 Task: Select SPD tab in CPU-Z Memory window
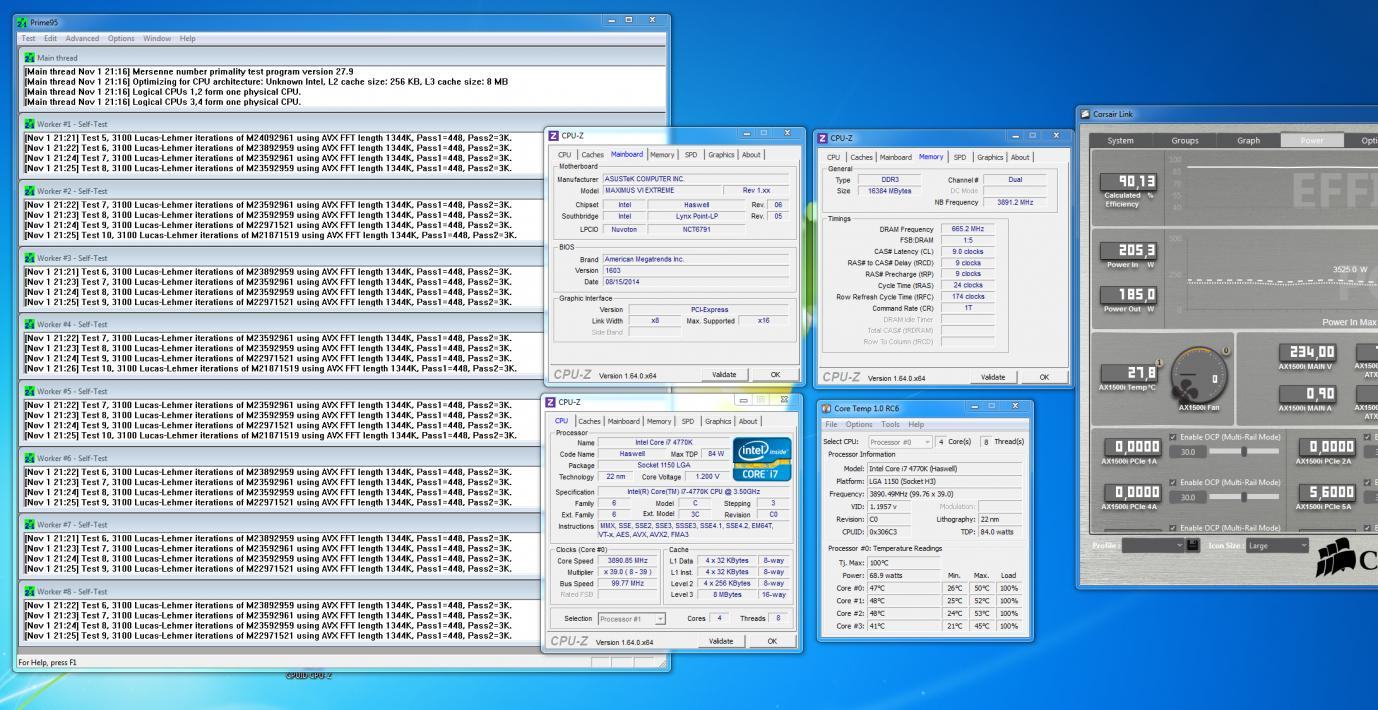click(x=959, y=157)
